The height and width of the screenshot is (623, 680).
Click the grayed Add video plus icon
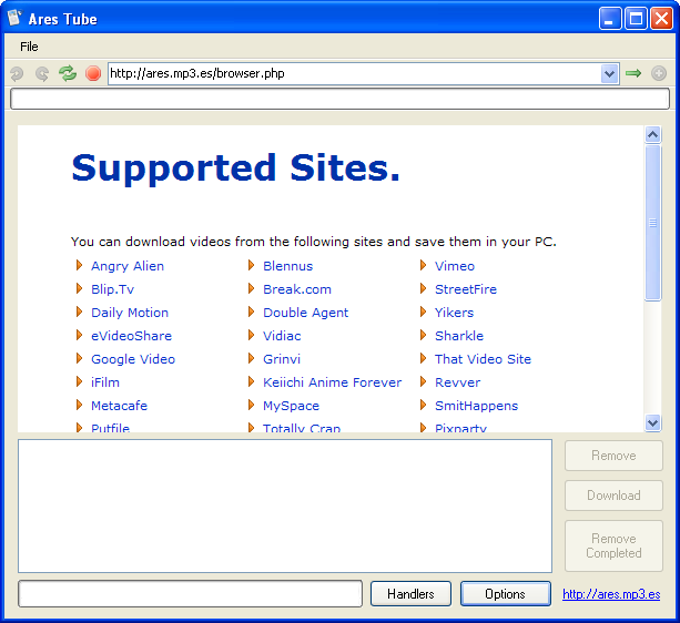pos(659,73)
